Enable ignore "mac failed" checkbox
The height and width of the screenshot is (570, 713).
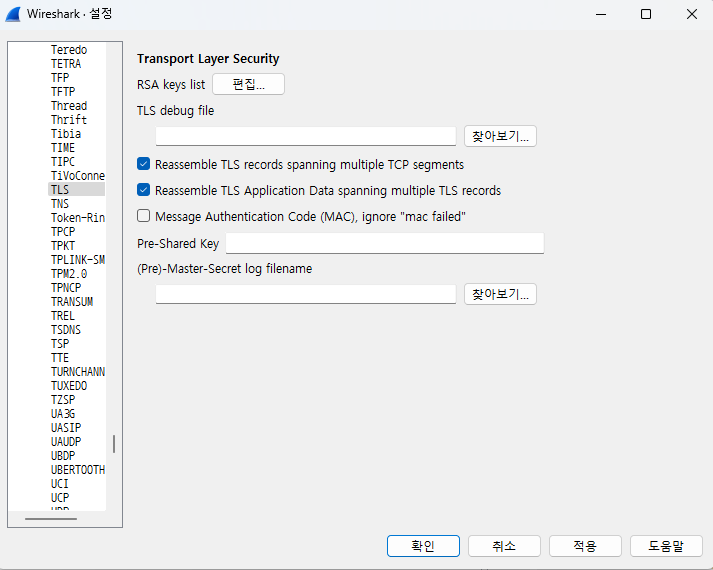pos(143,216)
